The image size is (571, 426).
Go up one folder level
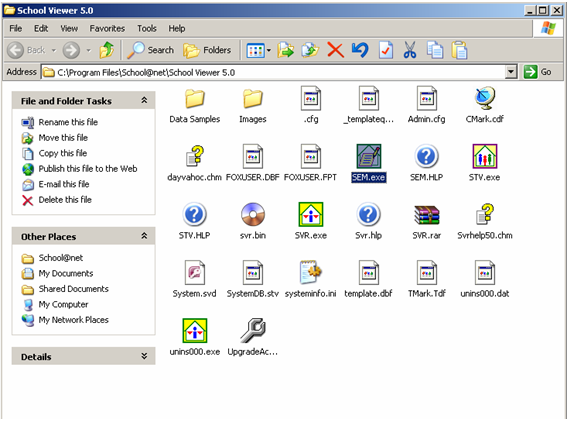point(106,50)
